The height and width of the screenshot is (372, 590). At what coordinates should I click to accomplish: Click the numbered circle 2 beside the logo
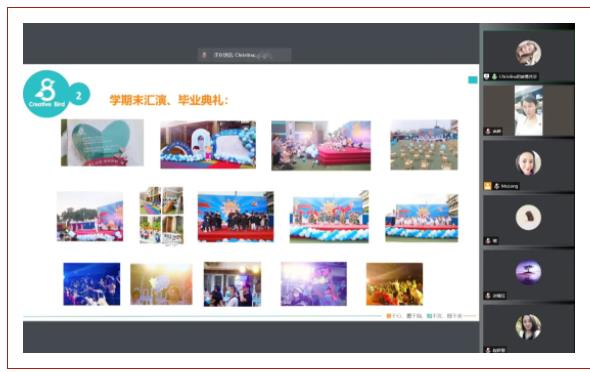pos(79,94)
